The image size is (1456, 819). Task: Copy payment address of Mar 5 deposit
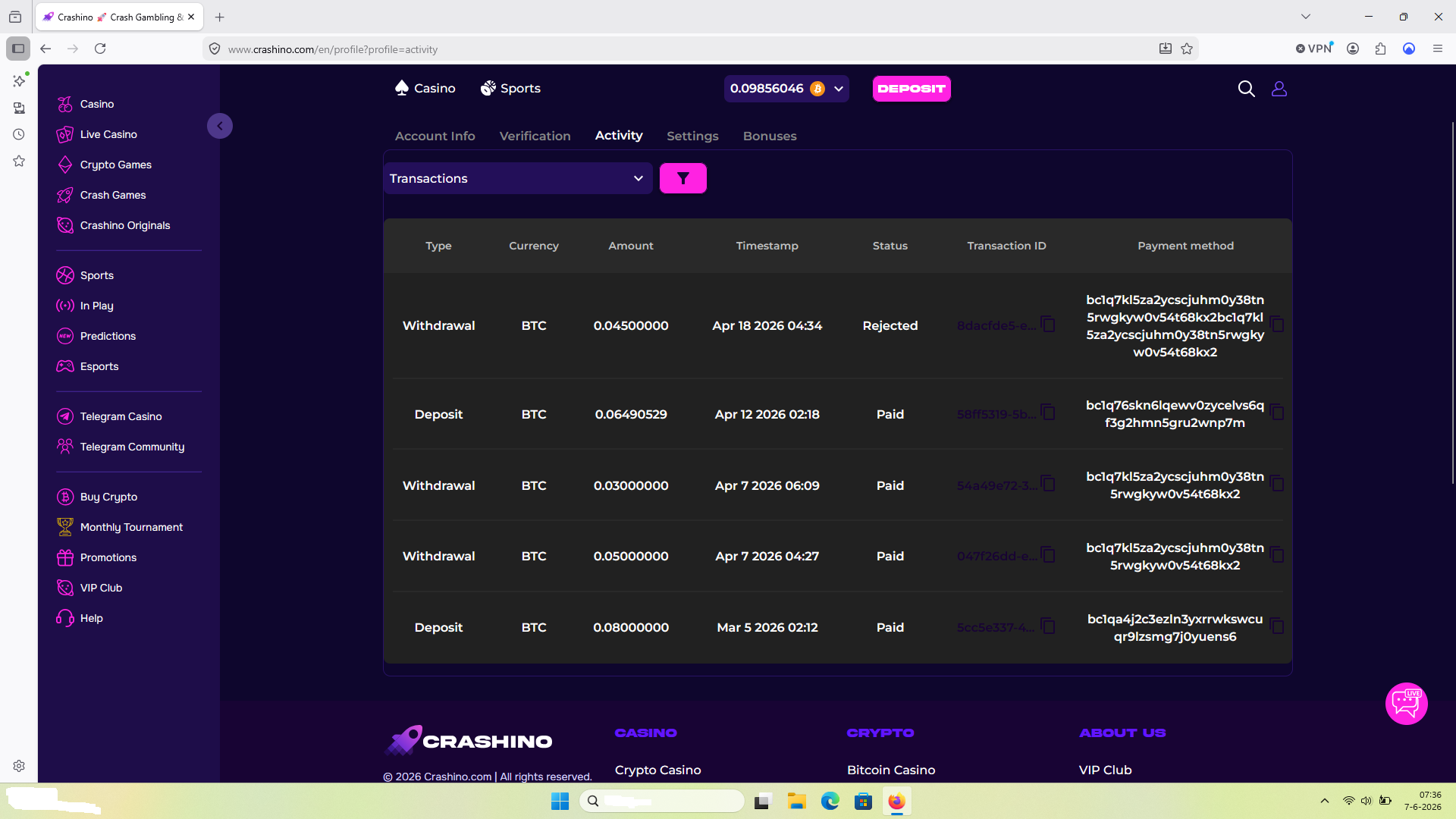pyautogui.click(x=1277, y=626)
